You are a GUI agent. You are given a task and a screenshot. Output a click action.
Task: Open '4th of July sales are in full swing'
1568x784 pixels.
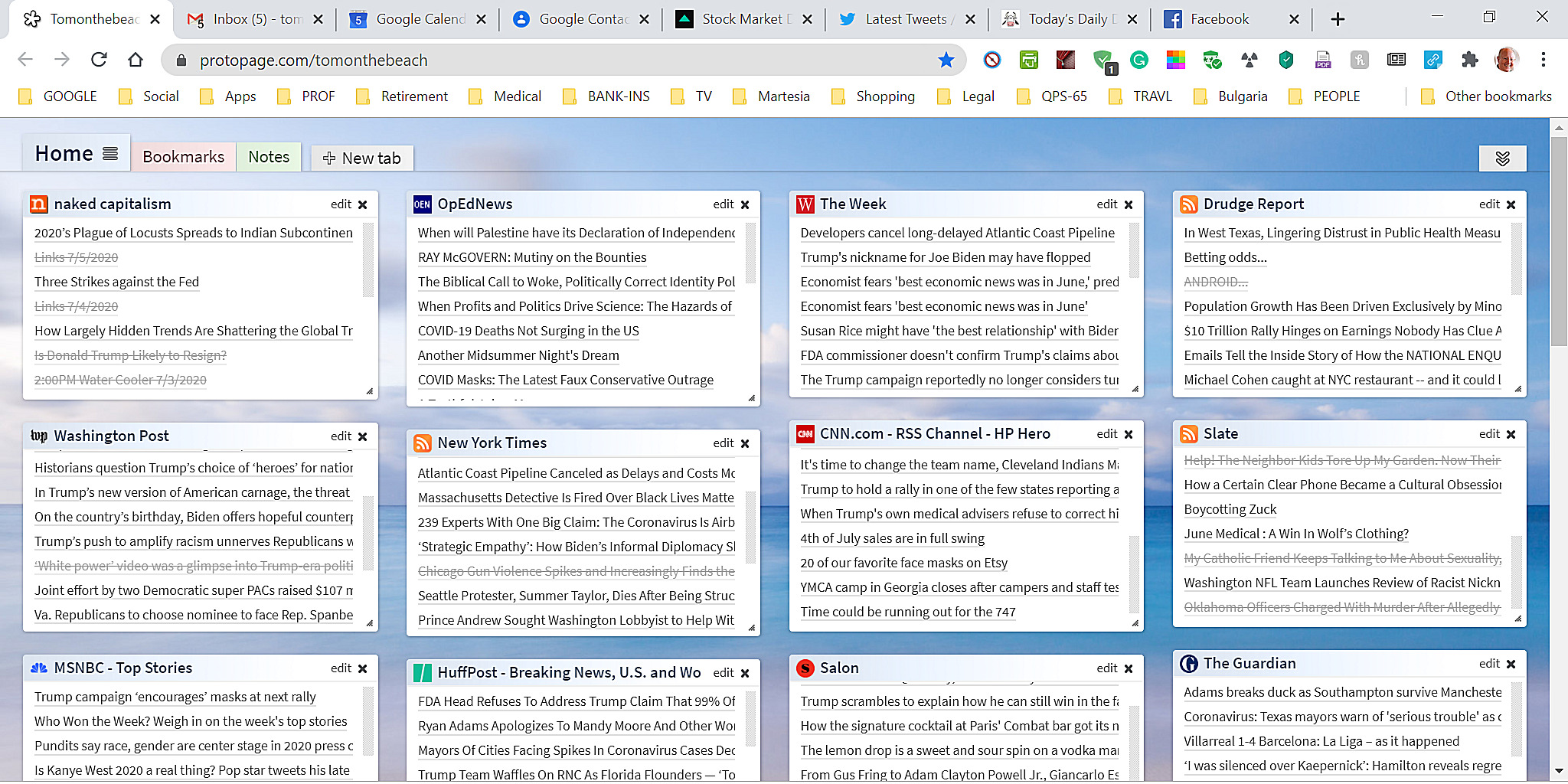tap(893, 538)
